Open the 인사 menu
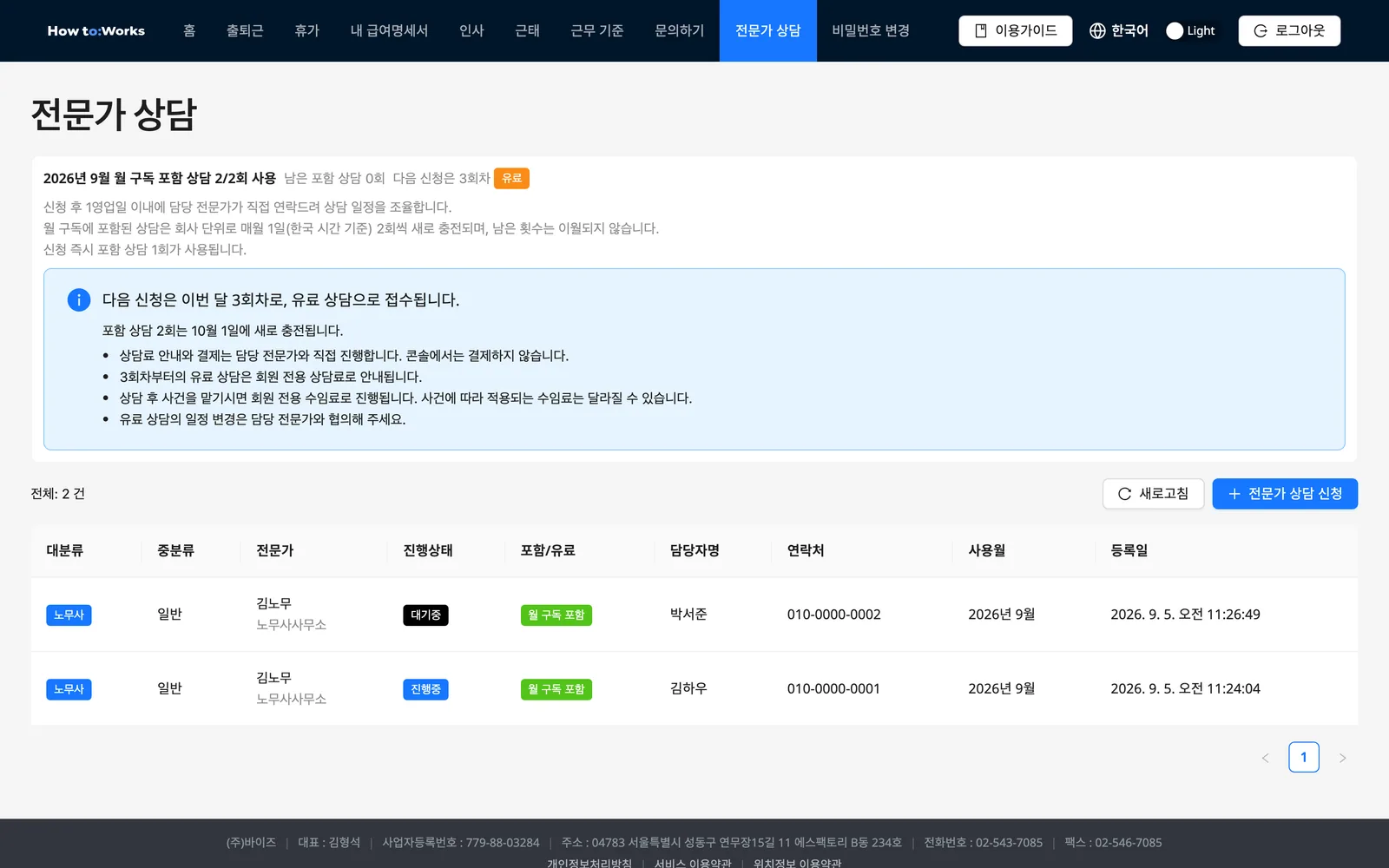Screen dimensions: 1389x868 [471, 30]
